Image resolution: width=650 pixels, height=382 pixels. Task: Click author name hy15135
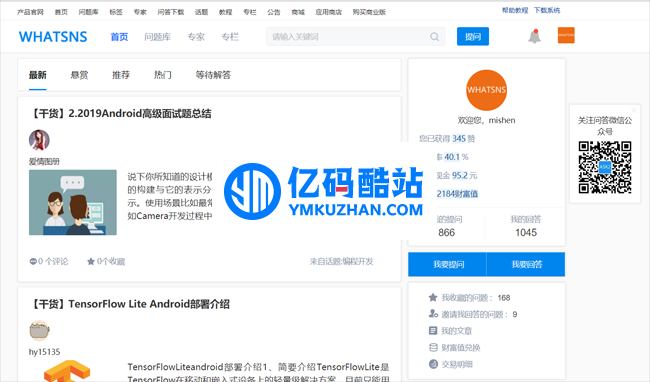[44, 352]
